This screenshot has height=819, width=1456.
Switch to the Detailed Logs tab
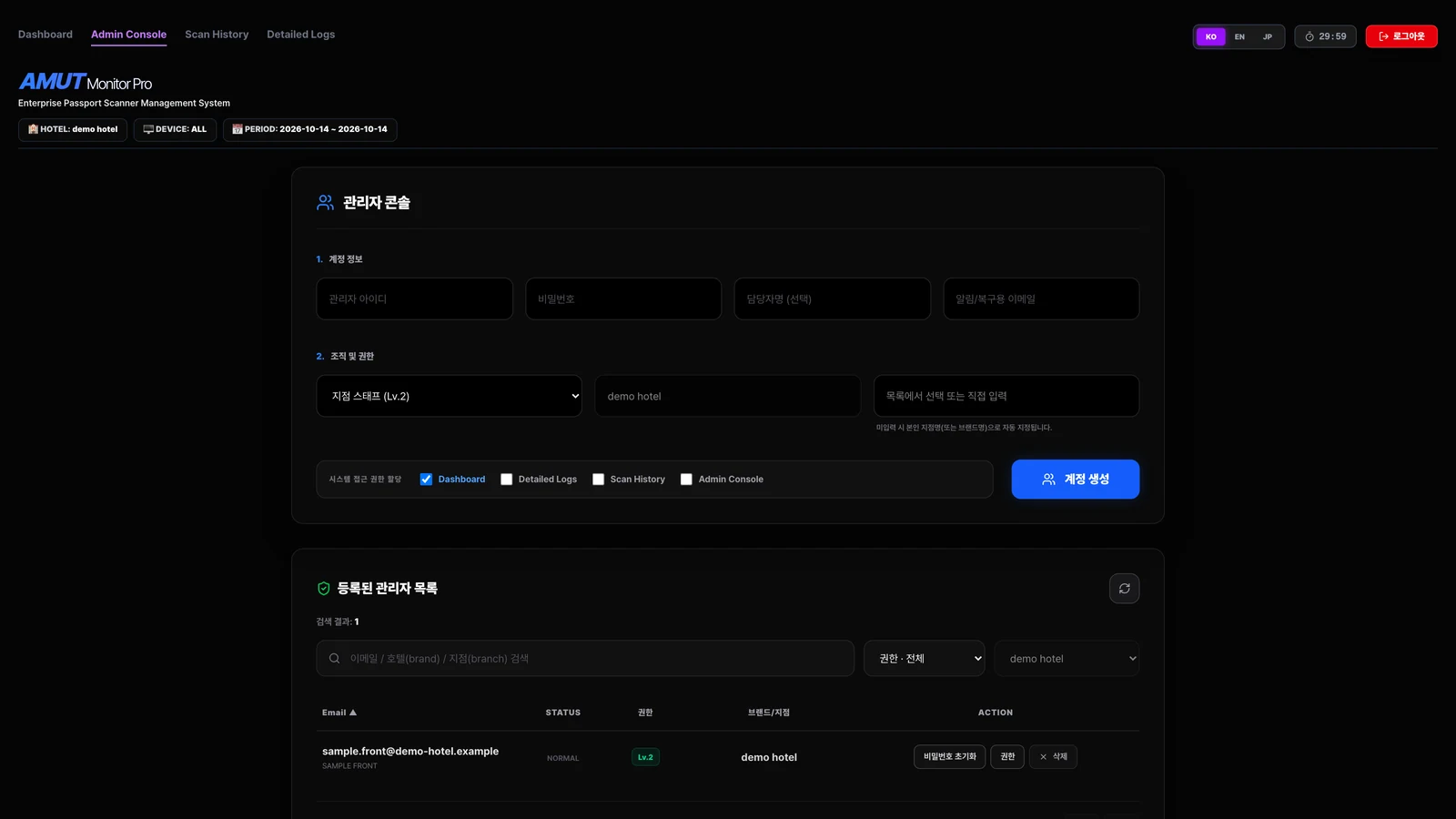[x=300, y=35]
